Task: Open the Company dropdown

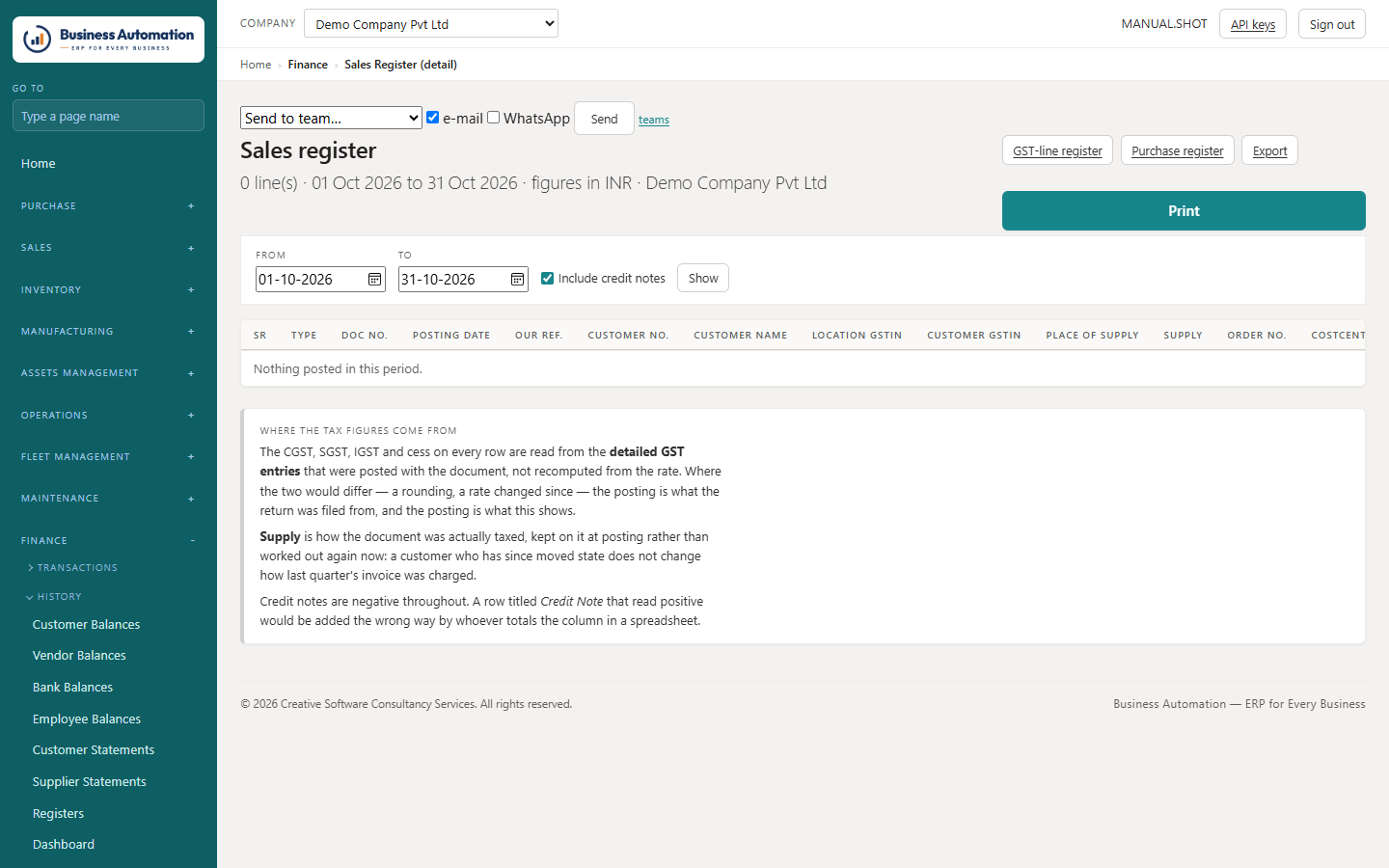Action: [431, 24]
